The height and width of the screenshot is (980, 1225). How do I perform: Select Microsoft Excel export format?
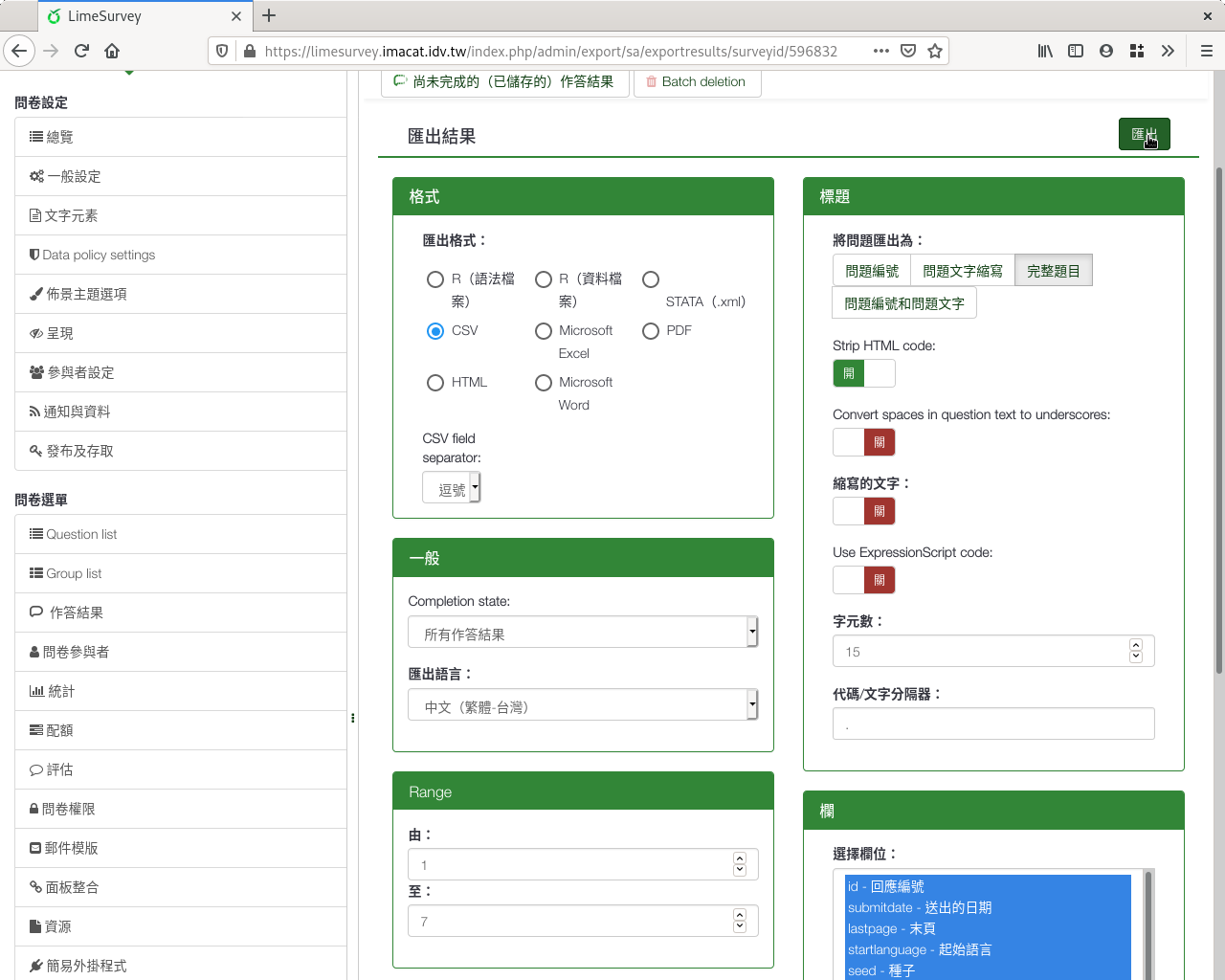(544, 331)
